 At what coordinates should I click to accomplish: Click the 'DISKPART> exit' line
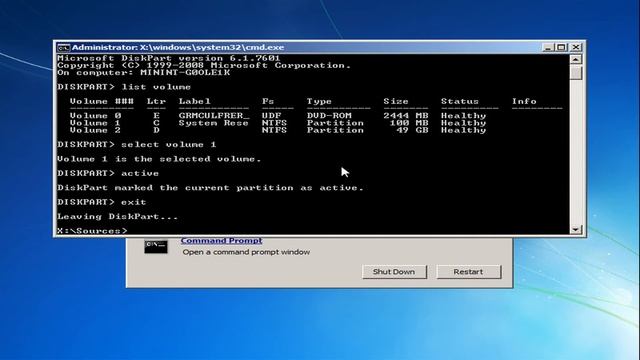pos(102,202)
